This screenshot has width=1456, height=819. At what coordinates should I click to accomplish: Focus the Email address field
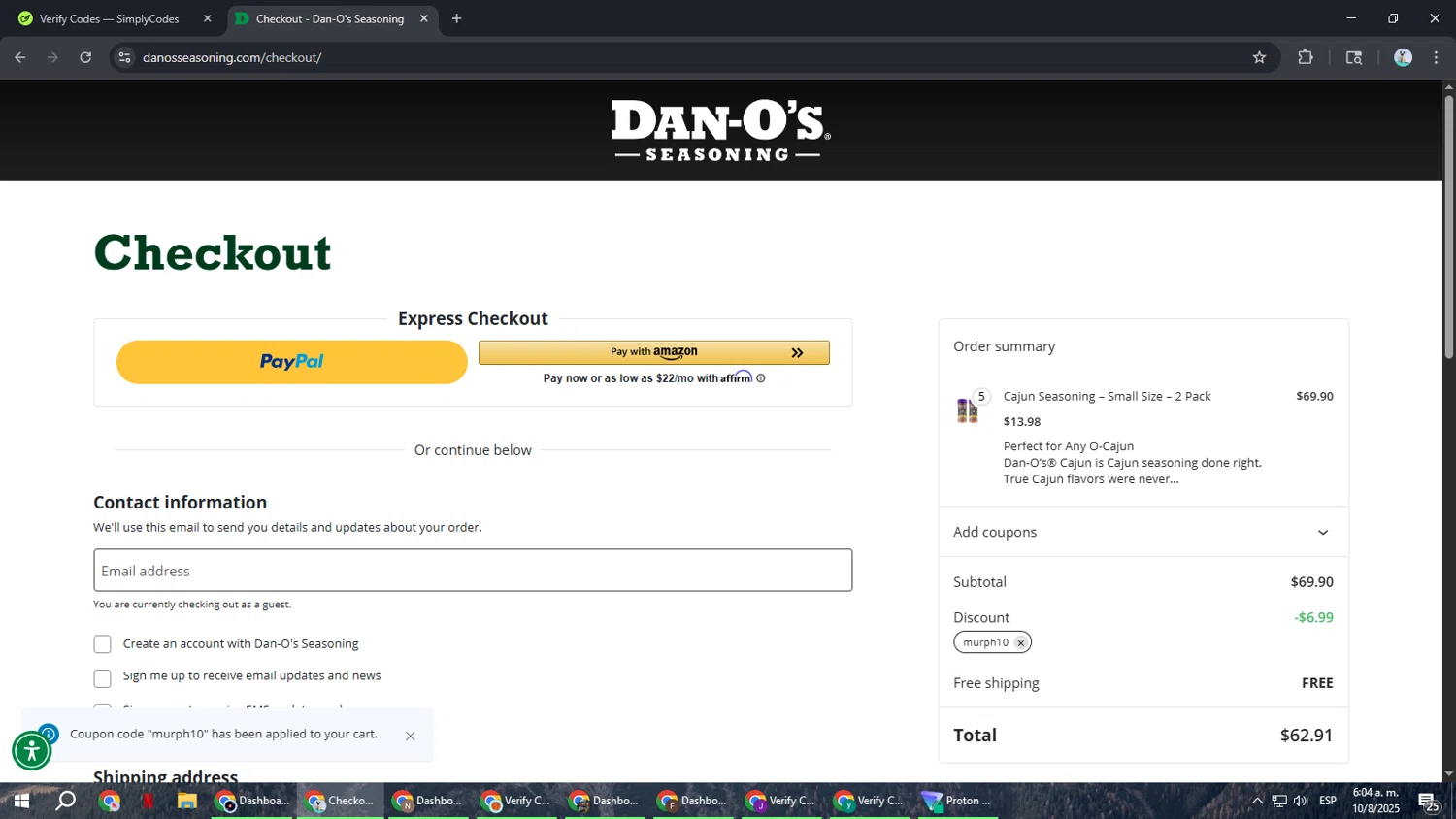tap(473, 571)
